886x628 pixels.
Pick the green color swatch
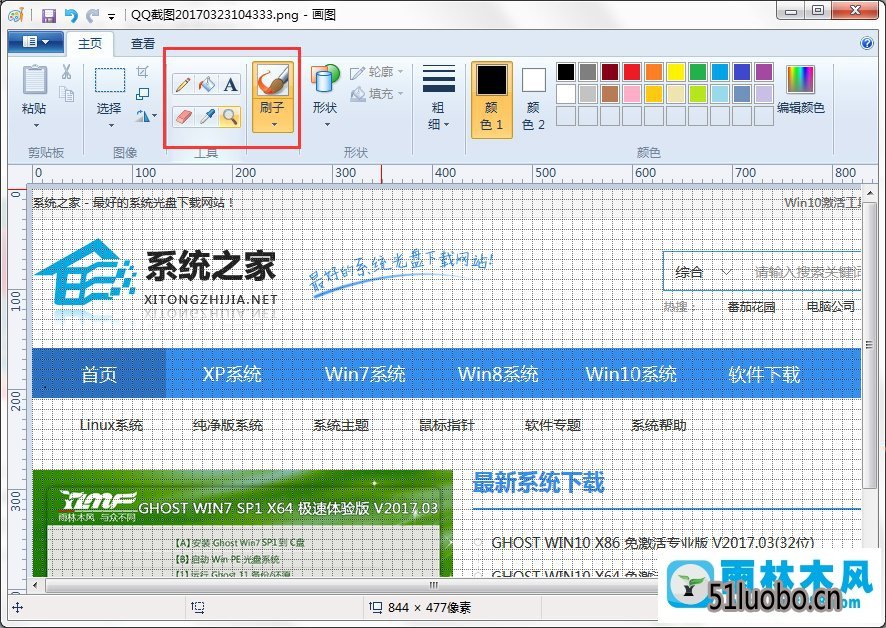[698, 72]
